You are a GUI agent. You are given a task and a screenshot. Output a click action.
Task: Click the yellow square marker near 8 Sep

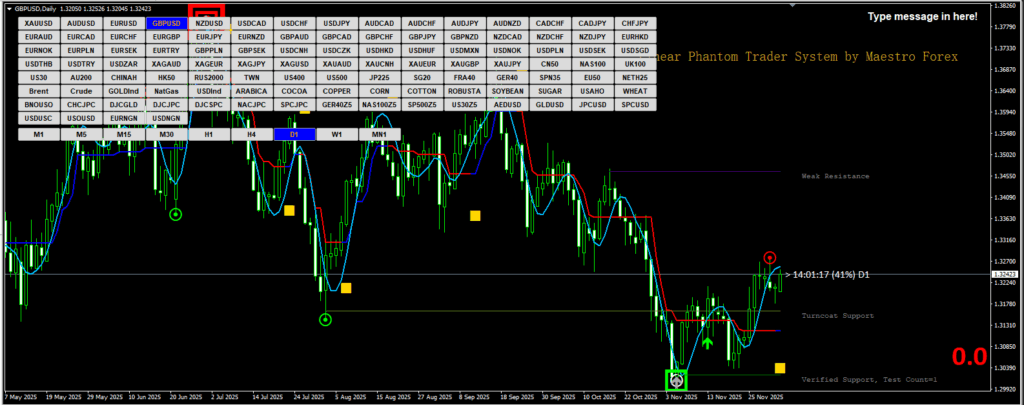[x=475, y=215]
